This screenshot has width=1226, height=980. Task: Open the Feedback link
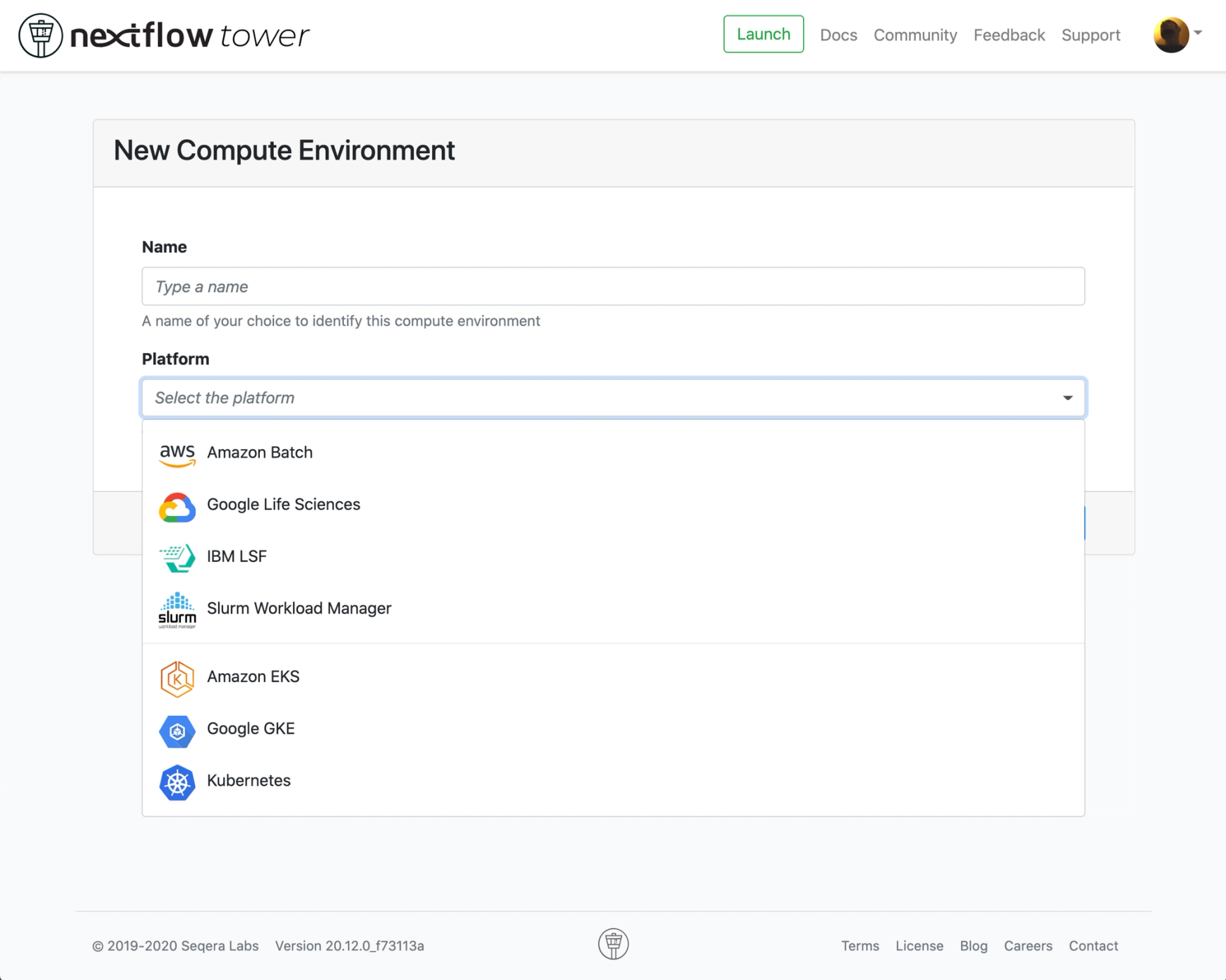[1009, 35]
